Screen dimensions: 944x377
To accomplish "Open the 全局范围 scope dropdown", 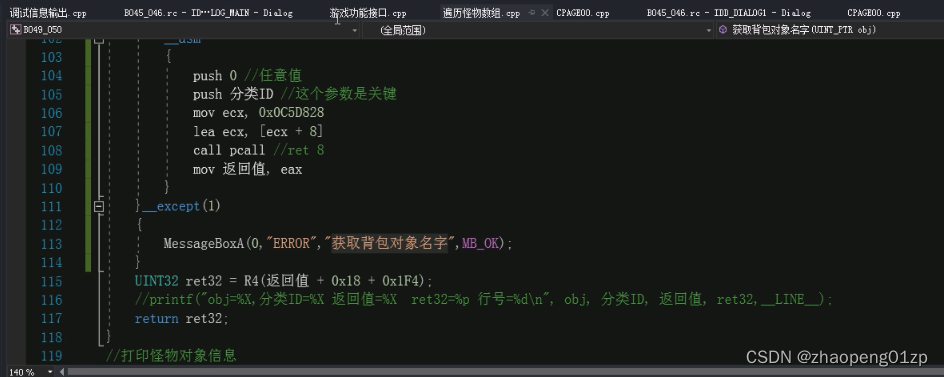I will tap(709, 30).
